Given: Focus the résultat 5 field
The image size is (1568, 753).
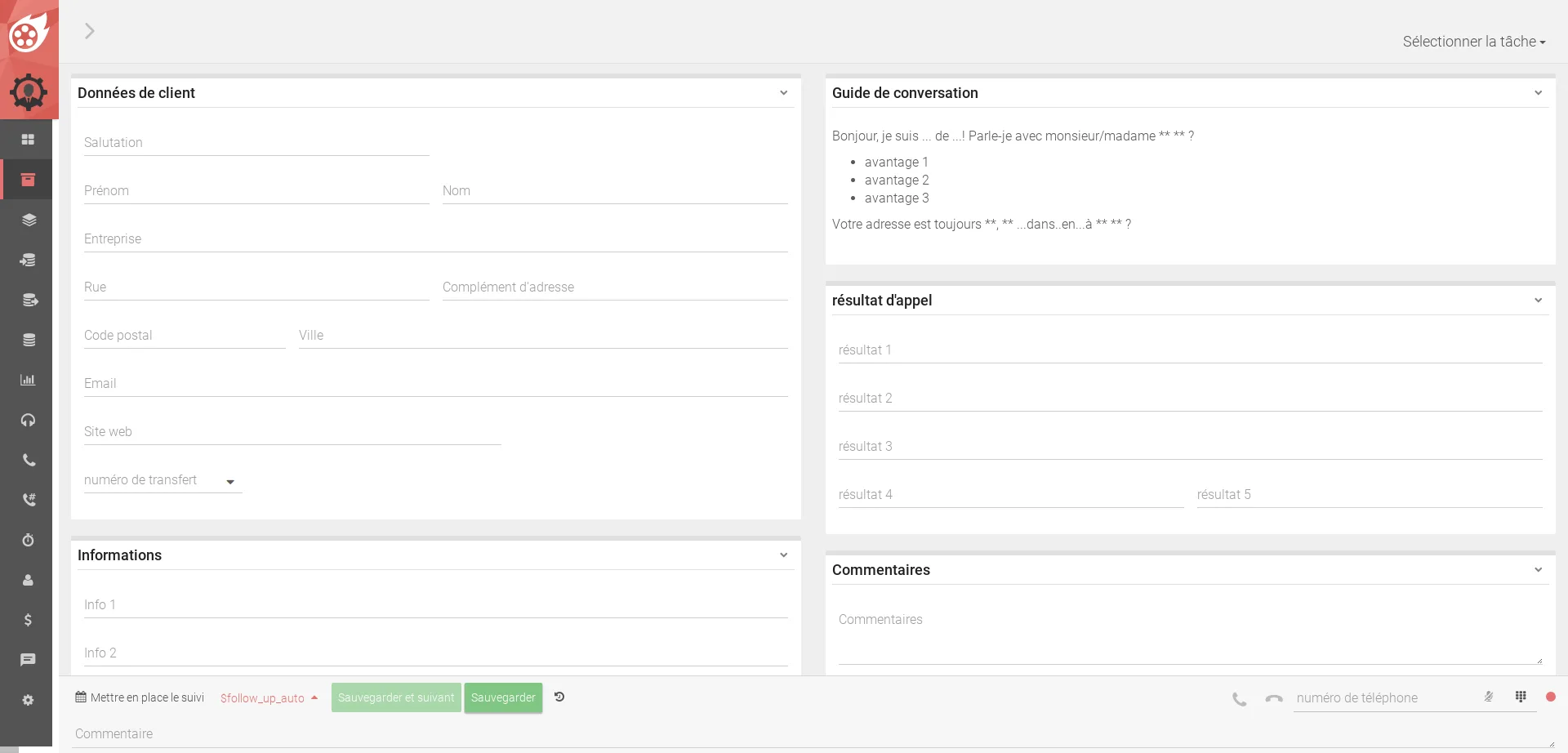Looking at the screenshot, I should point(1370,495).
